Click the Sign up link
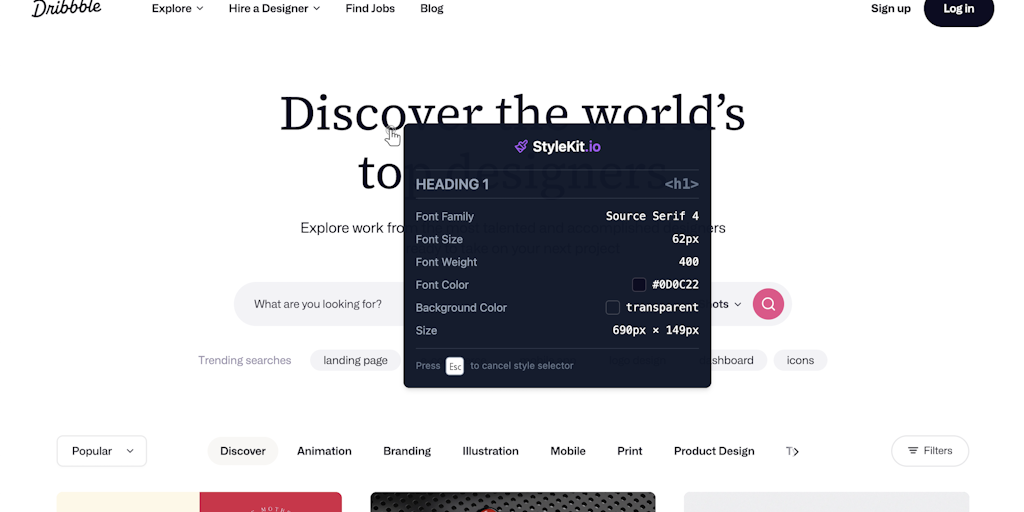1024x512 pixels. (x=891, y=8)
